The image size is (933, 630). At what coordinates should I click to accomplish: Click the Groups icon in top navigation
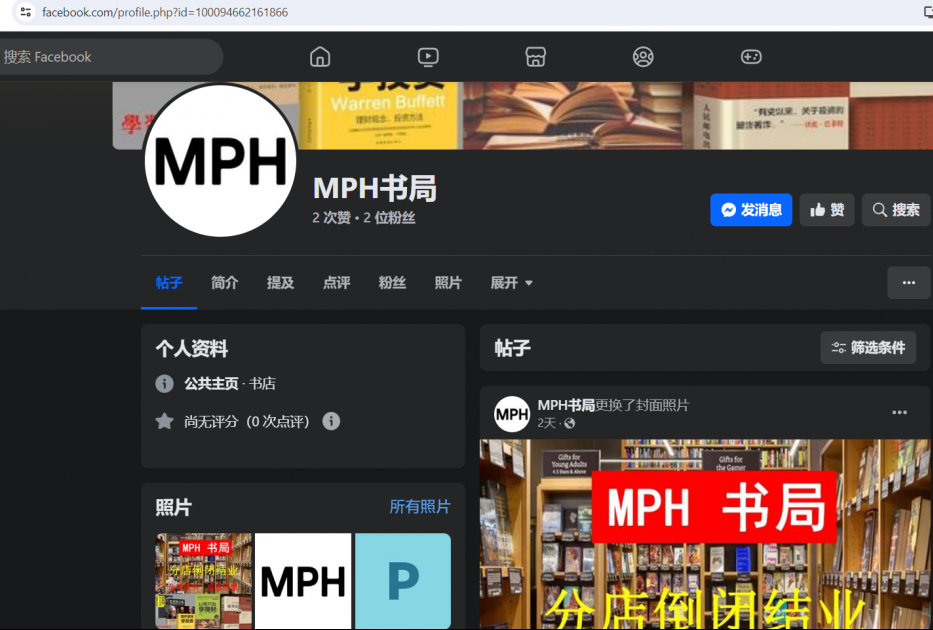643,57
